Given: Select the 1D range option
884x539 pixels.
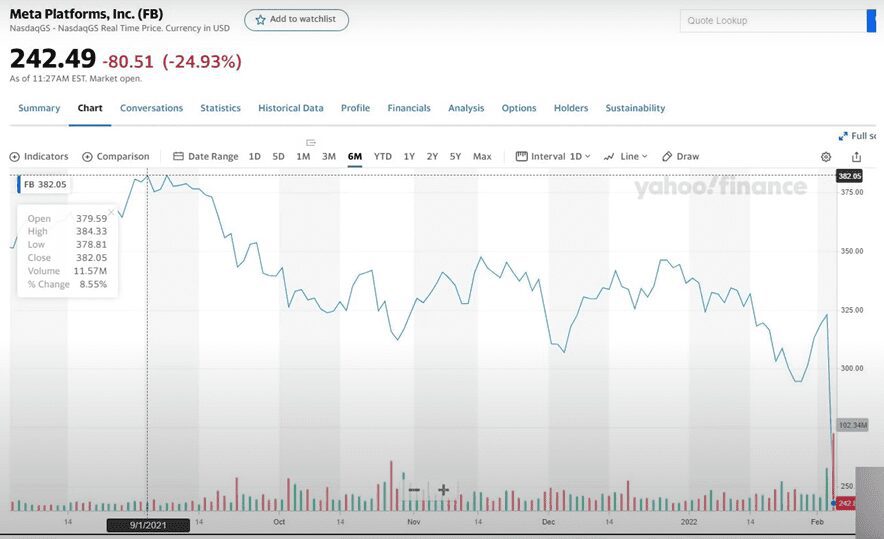Looking at the screenshot, I should click(255, 157).
